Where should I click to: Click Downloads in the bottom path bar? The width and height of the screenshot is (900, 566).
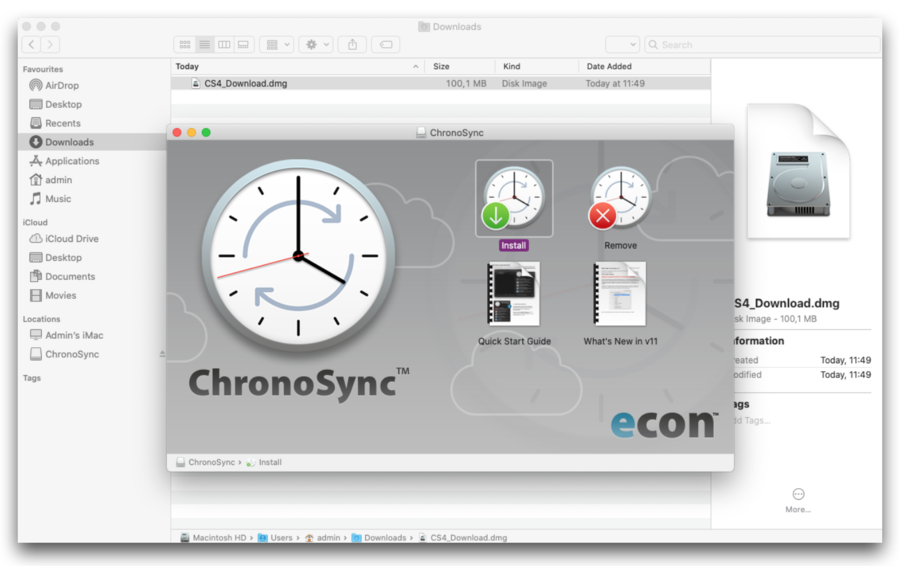click(379, 538)
